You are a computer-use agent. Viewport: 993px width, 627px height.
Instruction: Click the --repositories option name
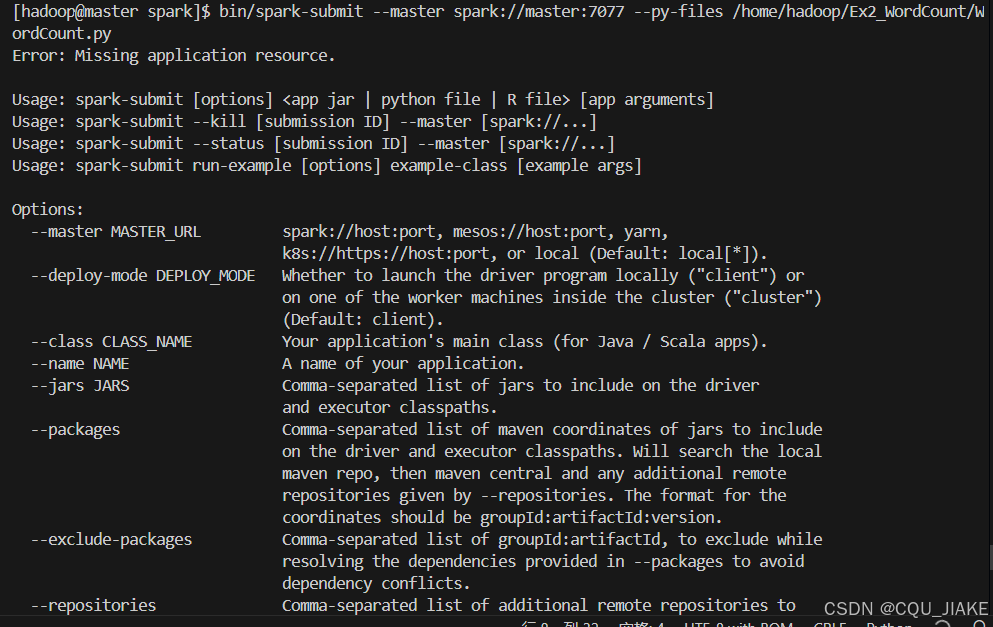pyautogui.click(x=93, y=606)
